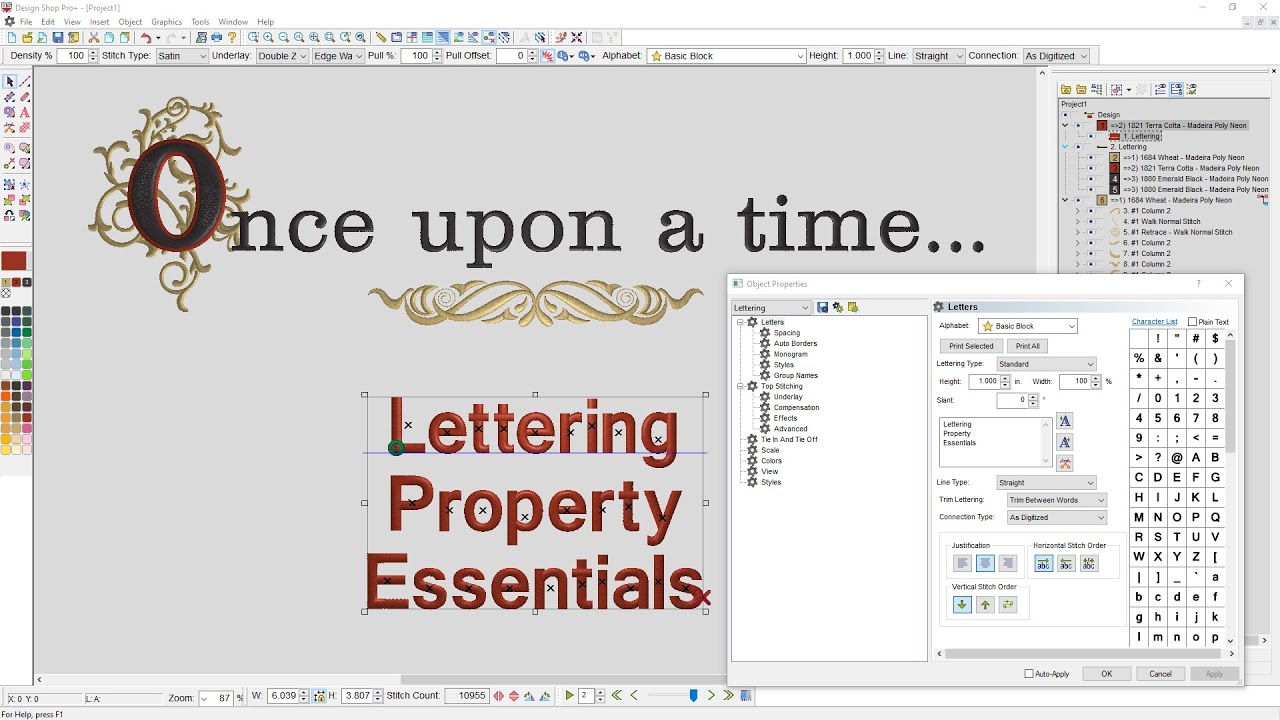Select the Lettering 'A' tool in toolbox

point(24,112)
